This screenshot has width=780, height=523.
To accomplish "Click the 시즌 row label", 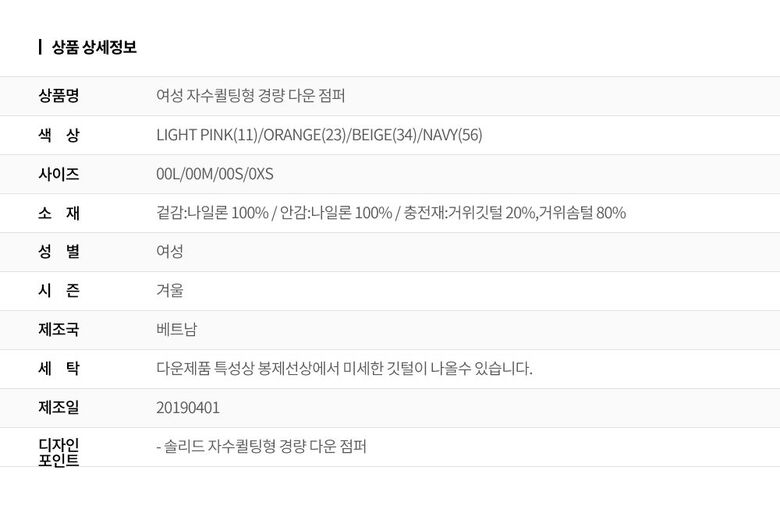I will (59, 291).
